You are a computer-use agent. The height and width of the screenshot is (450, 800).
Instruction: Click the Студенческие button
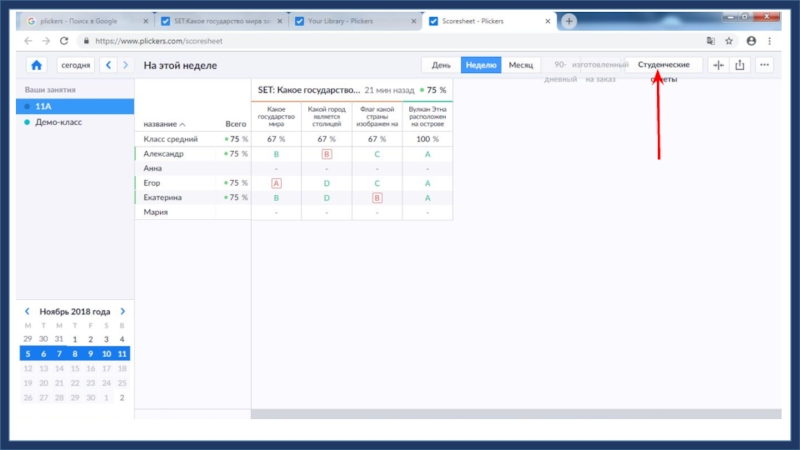point(663,65)
